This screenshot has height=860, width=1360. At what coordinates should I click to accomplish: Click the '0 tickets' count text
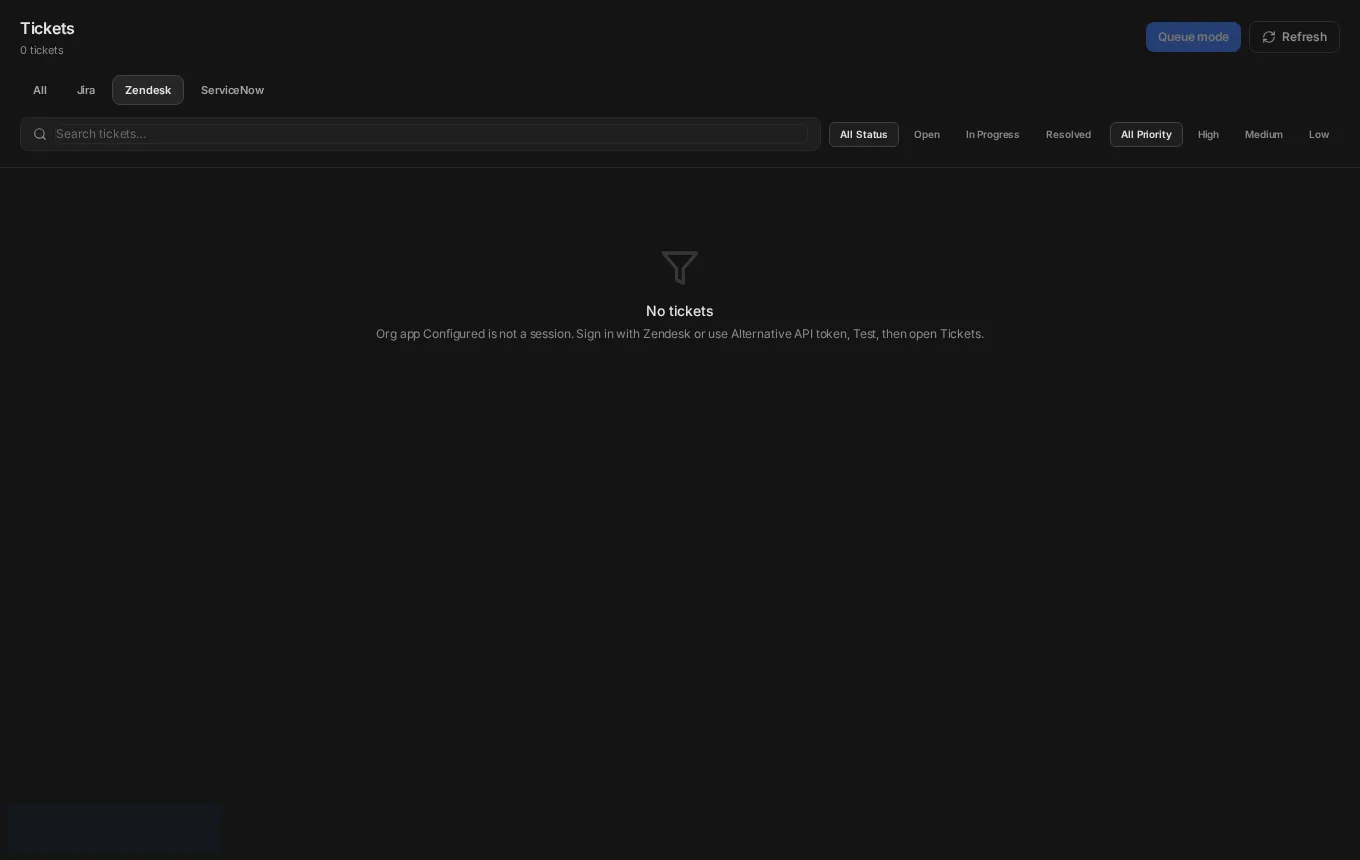42,50
